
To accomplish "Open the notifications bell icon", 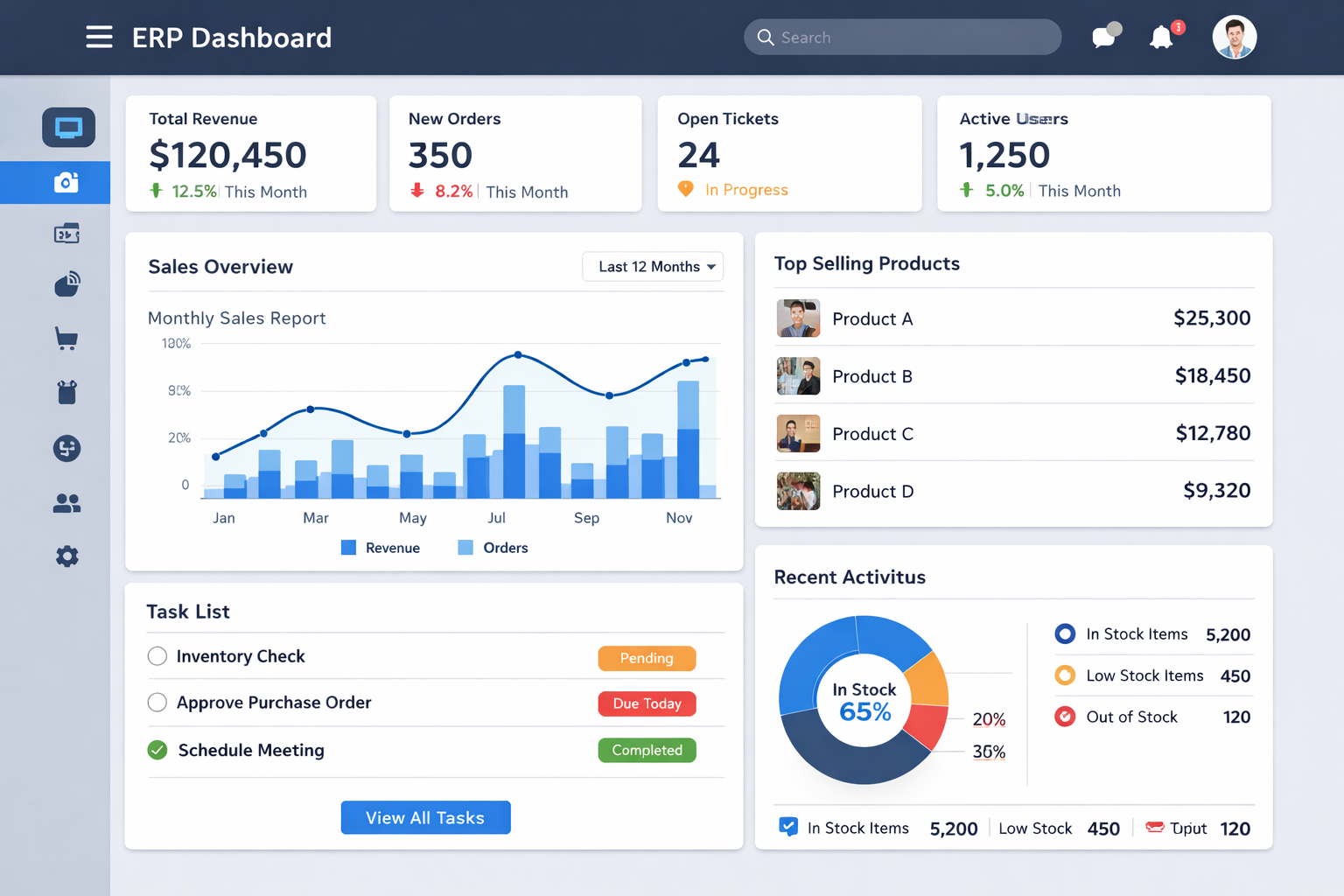I will 1161,37.
